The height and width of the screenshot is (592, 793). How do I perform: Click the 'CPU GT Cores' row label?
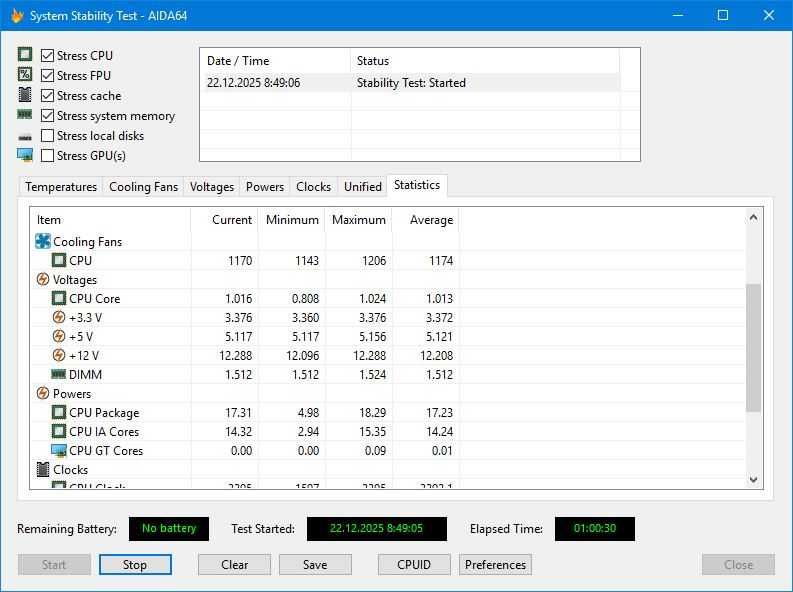(106, 450)
